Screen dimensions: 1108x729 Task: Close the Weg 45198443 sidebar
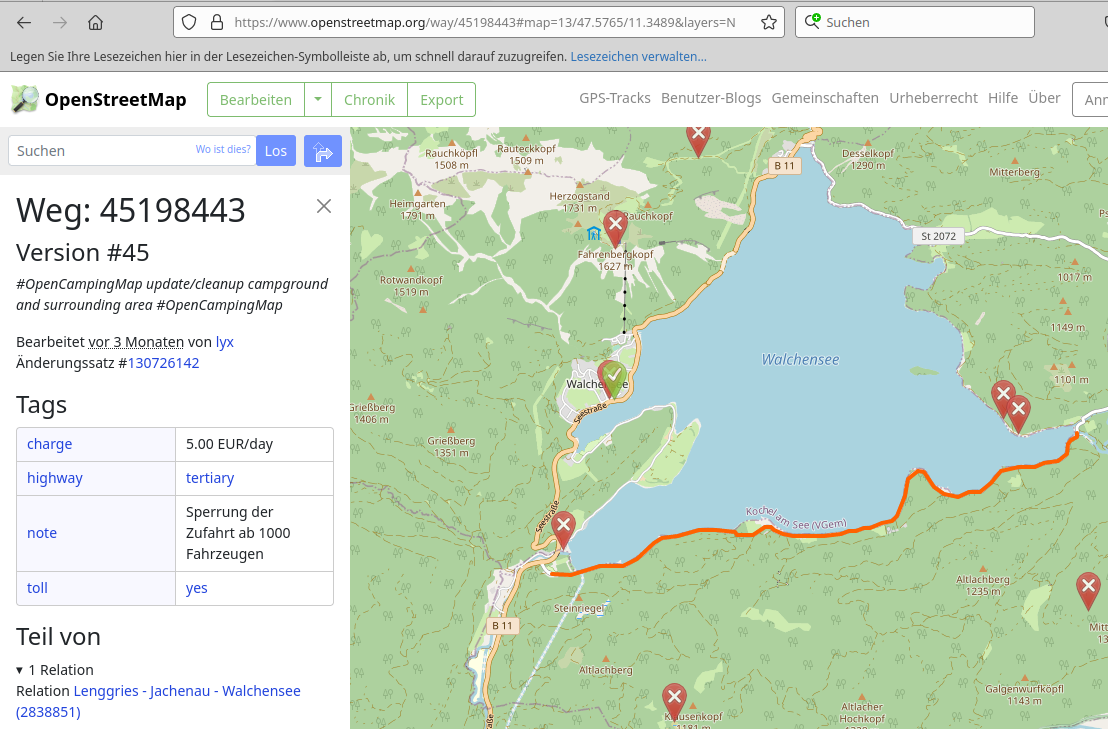coord(323,206)
